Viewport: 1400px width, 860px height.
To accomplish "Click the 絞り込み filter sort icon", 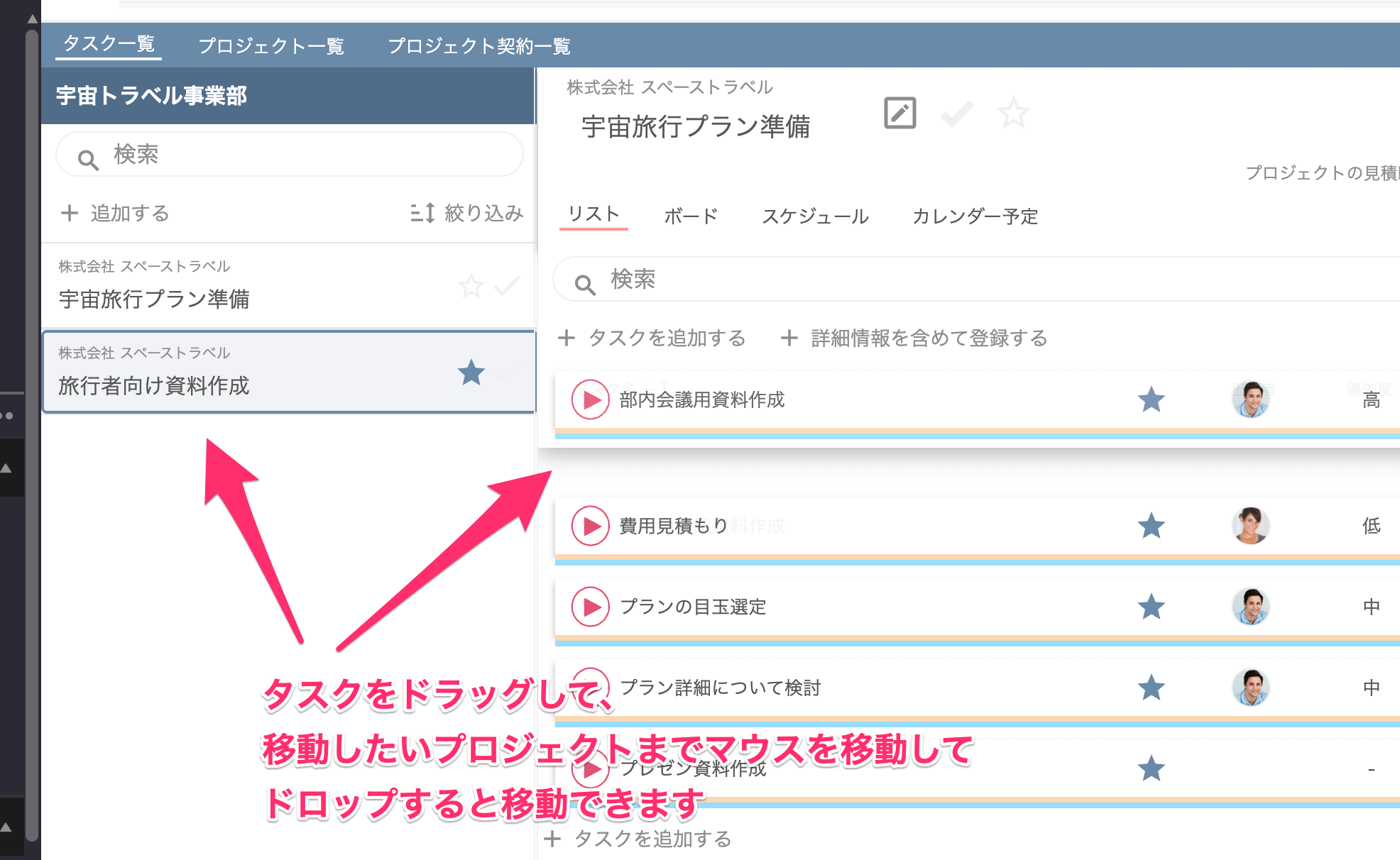I will [x=422, y=213].
